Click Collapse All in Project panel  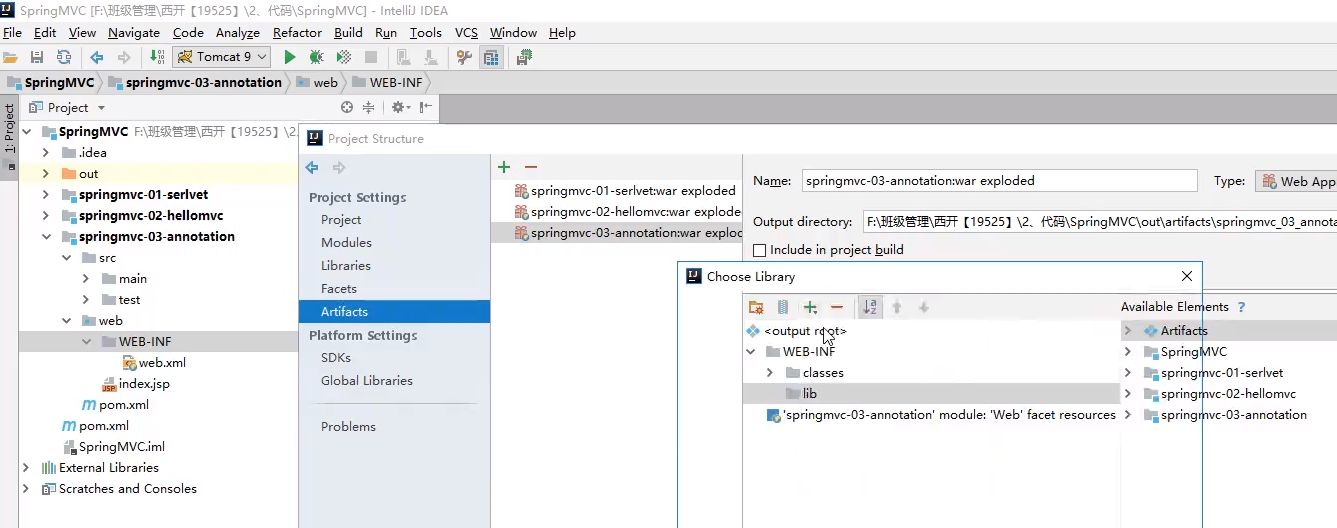point(368,107)
